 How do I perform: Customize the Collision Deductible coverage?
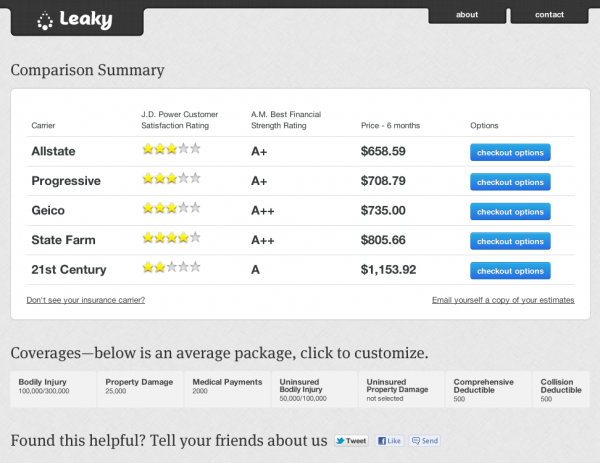[561, 389]
